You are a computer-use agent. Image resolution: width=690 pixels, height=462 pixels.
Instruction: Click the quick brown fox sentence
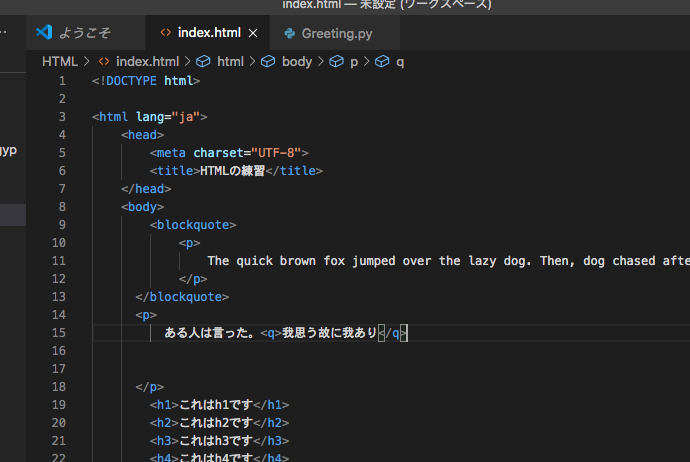click(x=448, y=261)
